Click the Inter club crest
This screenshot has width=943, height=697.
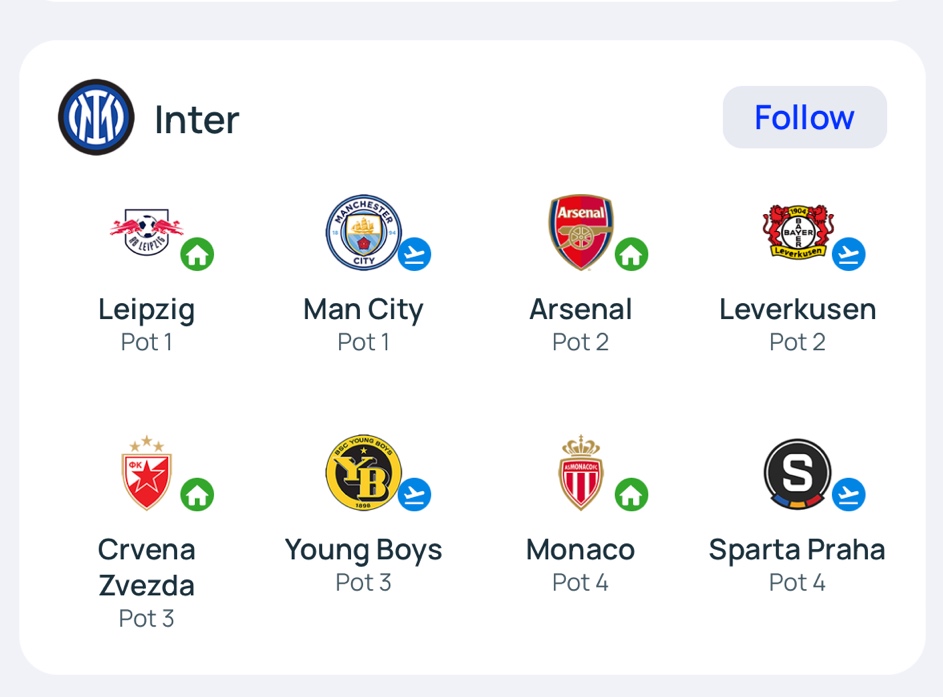tap(96, 117)
